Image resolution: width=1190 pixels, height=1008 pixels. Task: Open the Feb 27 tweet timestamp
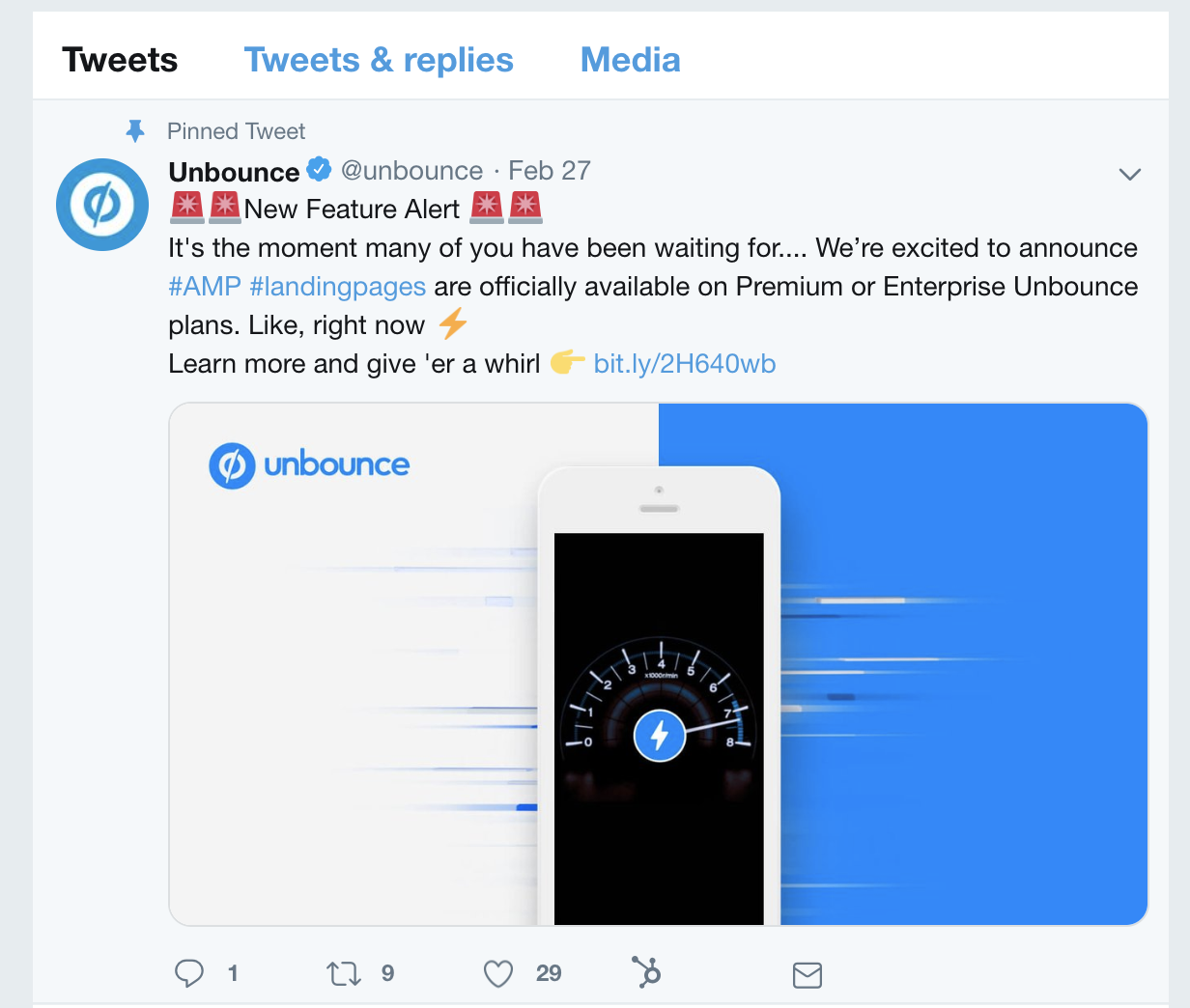pos(549,171)
